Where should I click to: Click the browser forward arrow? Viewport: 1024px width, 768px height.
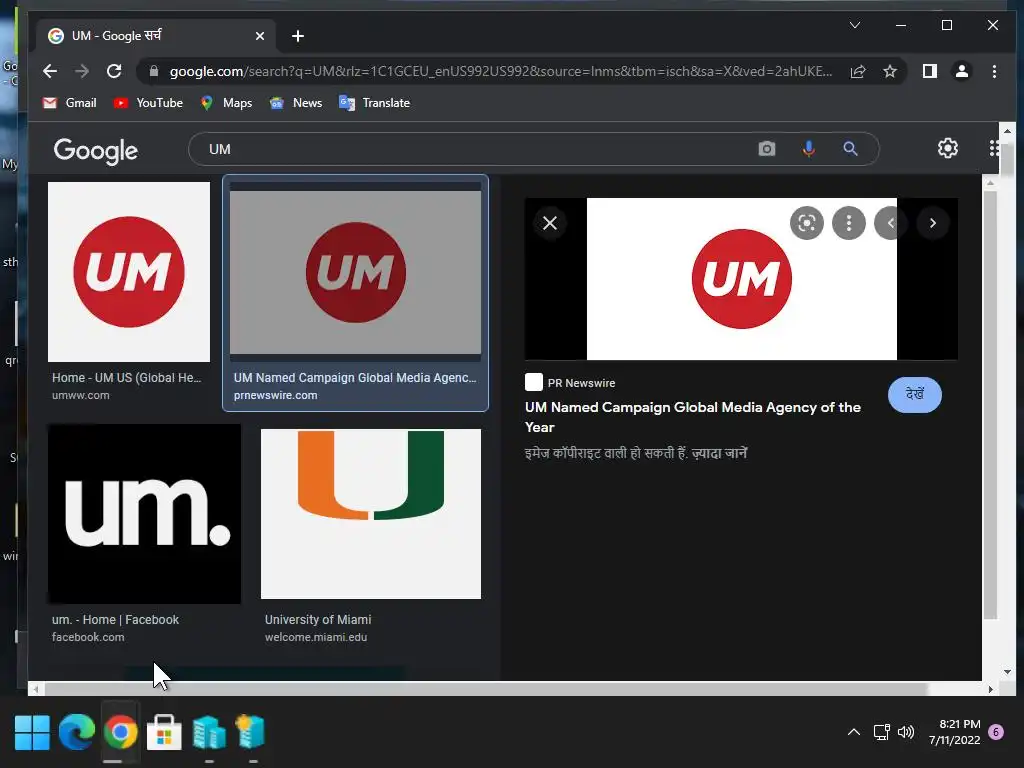(82, 71)
